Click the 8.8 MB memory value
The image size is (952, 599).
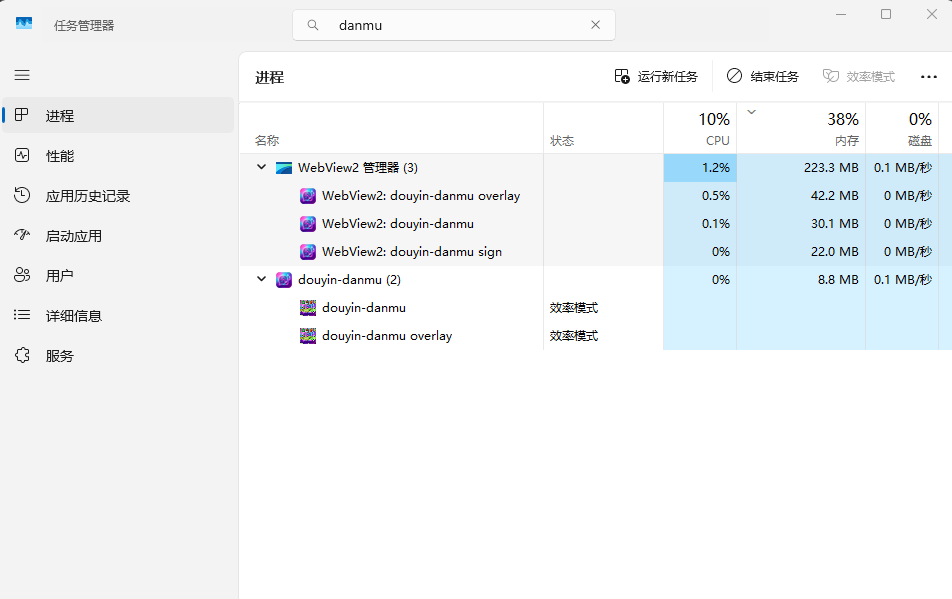(x=838, y=279)
